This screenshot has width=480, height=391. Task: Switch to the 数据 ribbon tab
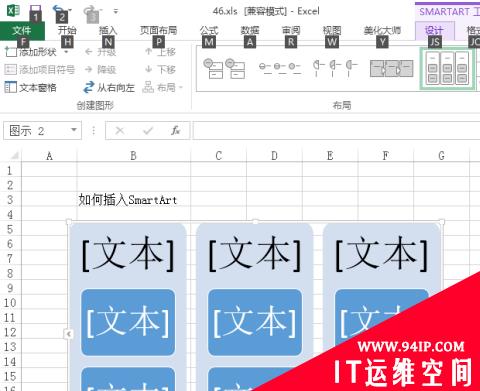pos(250,30)
